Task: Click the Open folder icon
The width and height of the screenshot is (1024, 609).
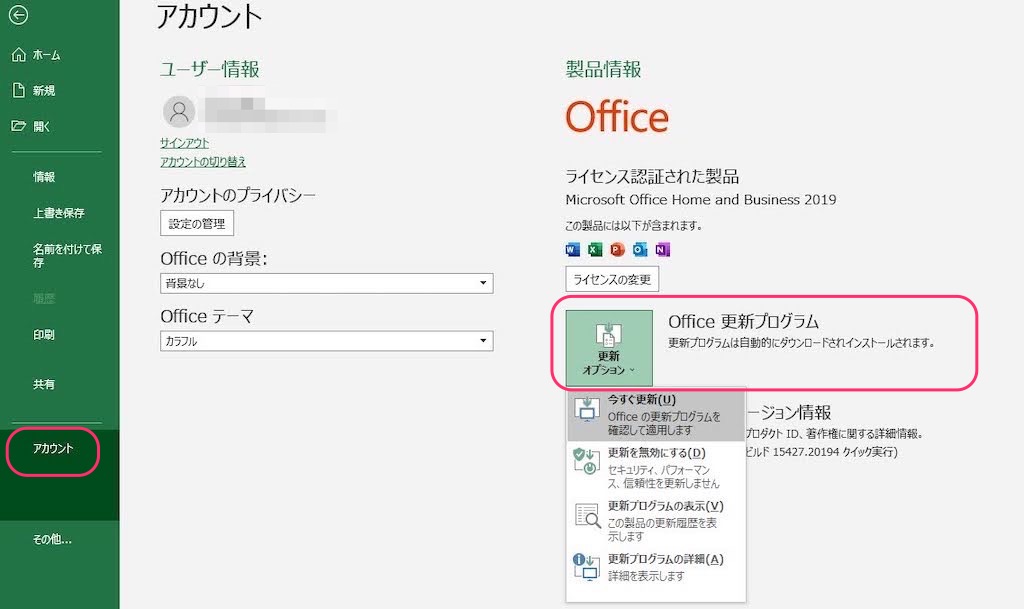Action: (x=19, y=126)
